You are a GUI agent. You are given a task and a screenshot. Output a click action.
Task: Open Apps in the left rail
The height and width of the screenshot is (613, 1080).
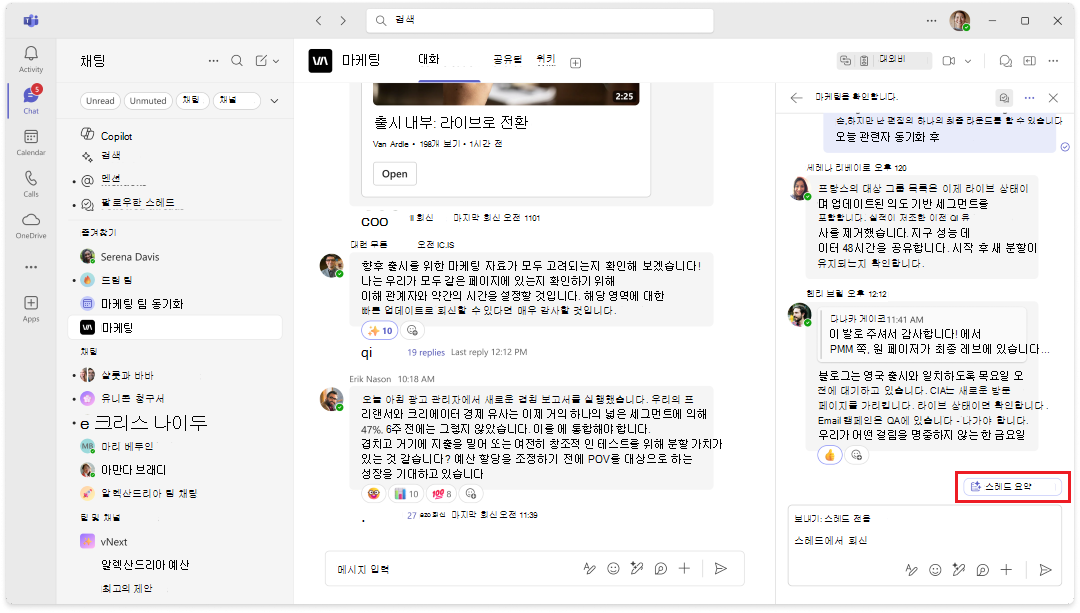pyautogui.click(x=31, y=309)
